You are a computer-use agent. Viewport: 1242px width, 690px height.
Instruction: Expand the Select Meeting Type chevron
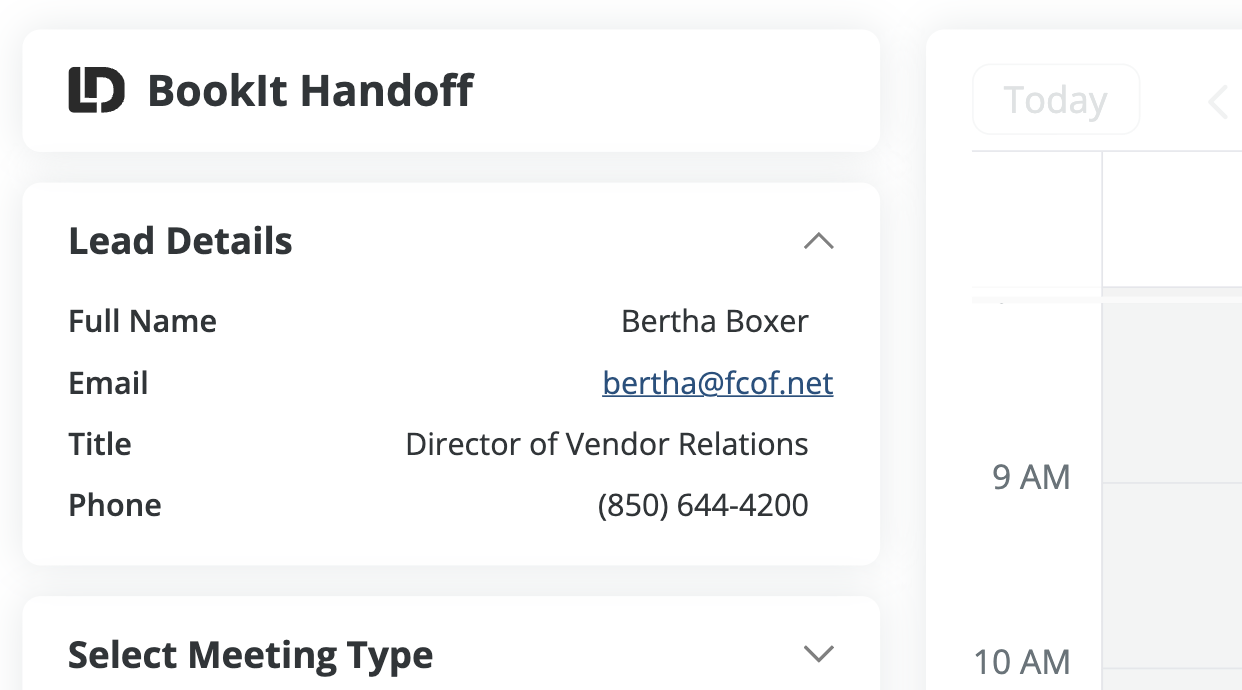(818, 655)
